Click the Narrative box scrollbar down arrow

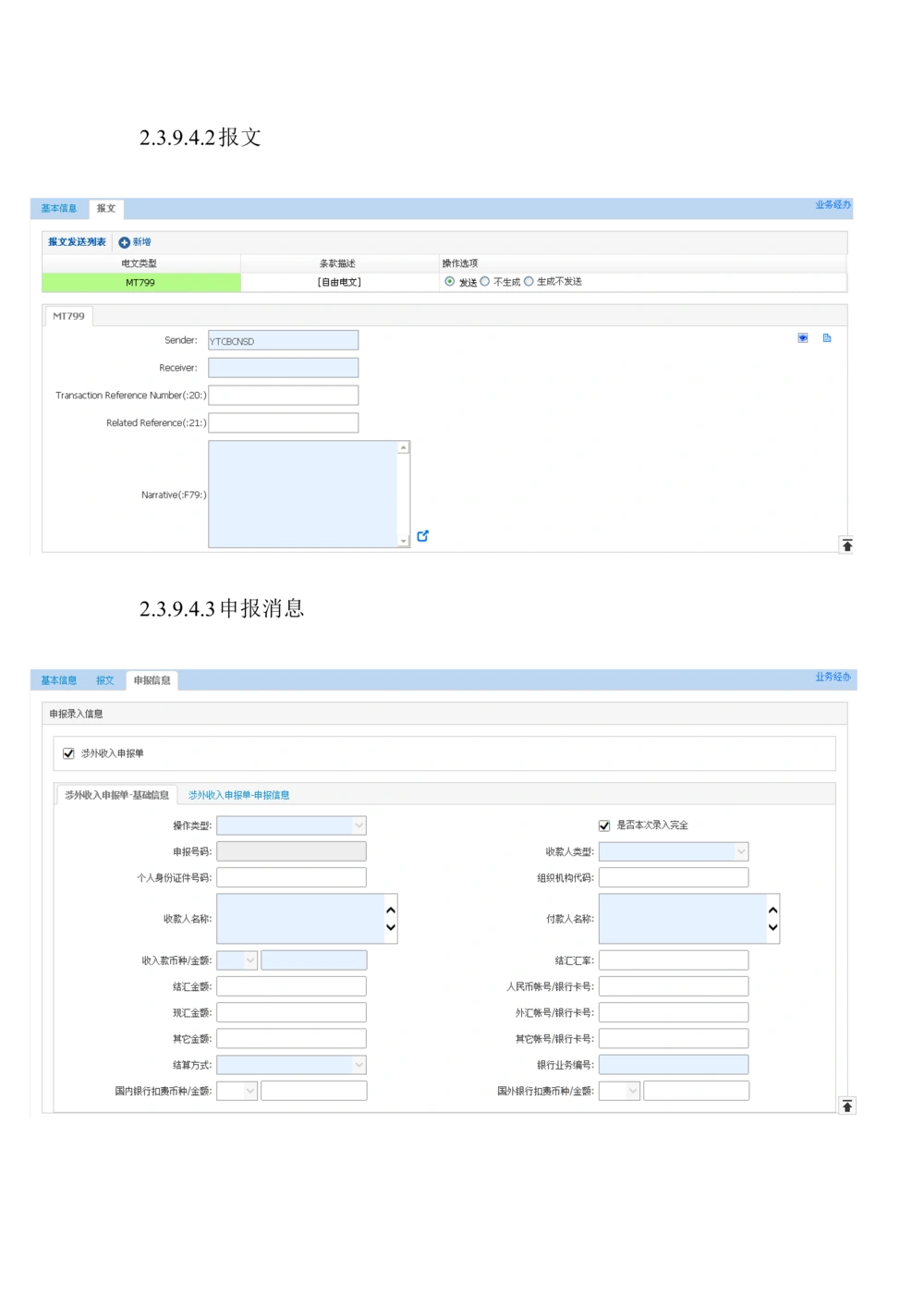click(404, 542)
